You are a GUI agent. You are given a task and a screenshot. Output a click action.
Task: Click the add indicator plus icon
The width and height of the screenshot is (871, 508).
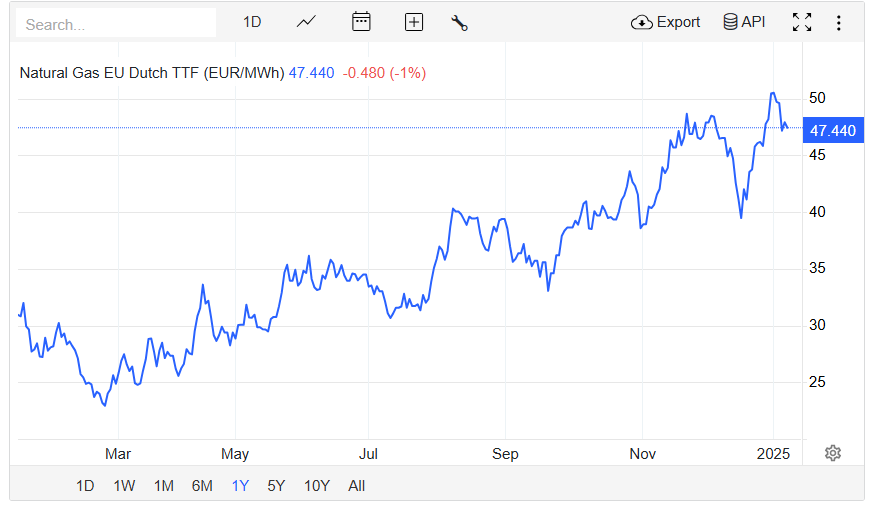pos(414,22)
